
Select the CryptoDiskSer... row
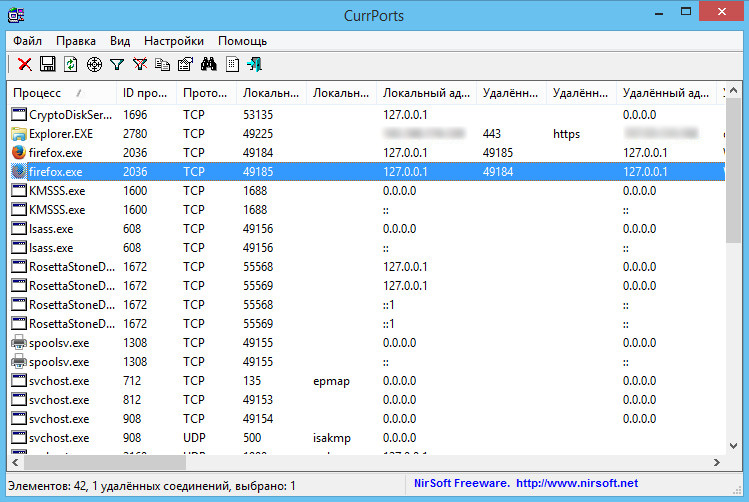click(366, 114)
